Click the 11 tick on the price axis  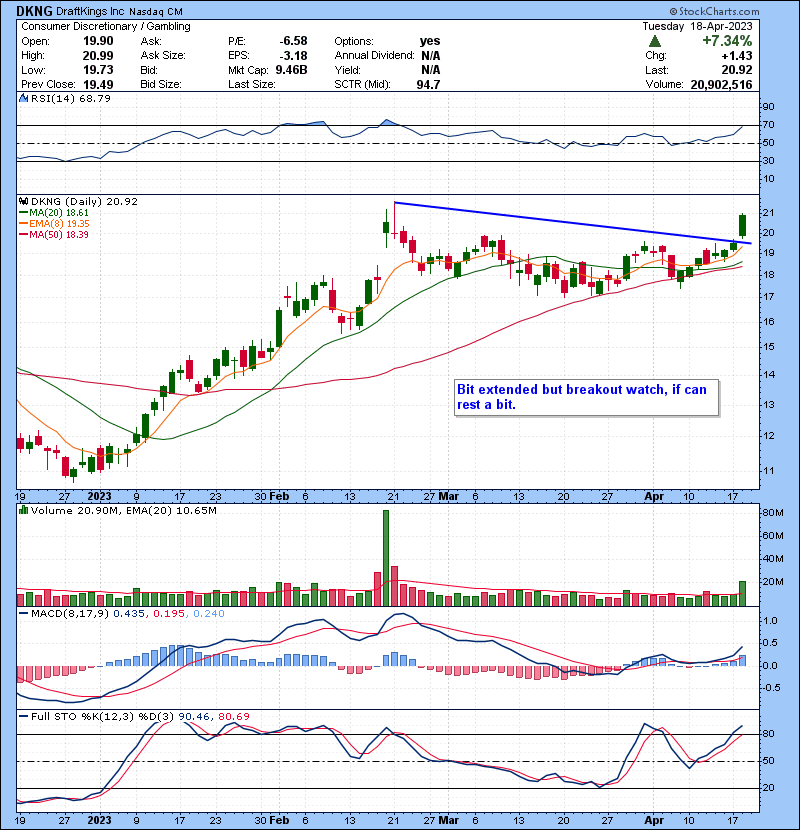point(768,471)
